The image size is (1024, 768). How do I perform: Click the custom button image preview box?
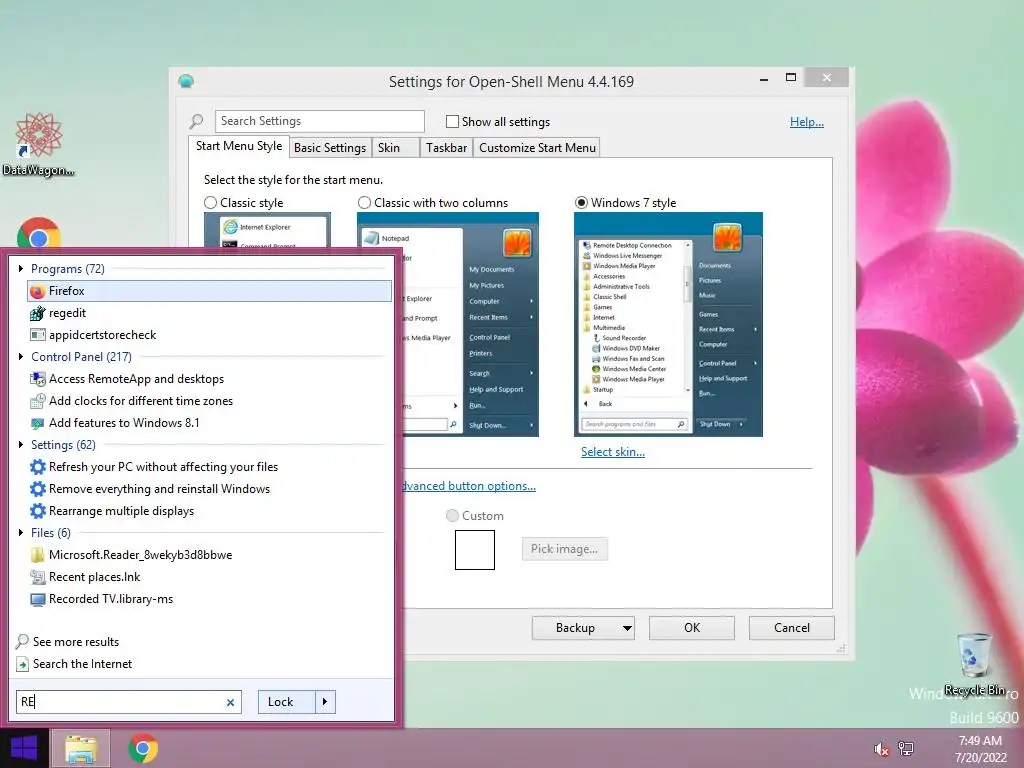click(x=475, y=550)
